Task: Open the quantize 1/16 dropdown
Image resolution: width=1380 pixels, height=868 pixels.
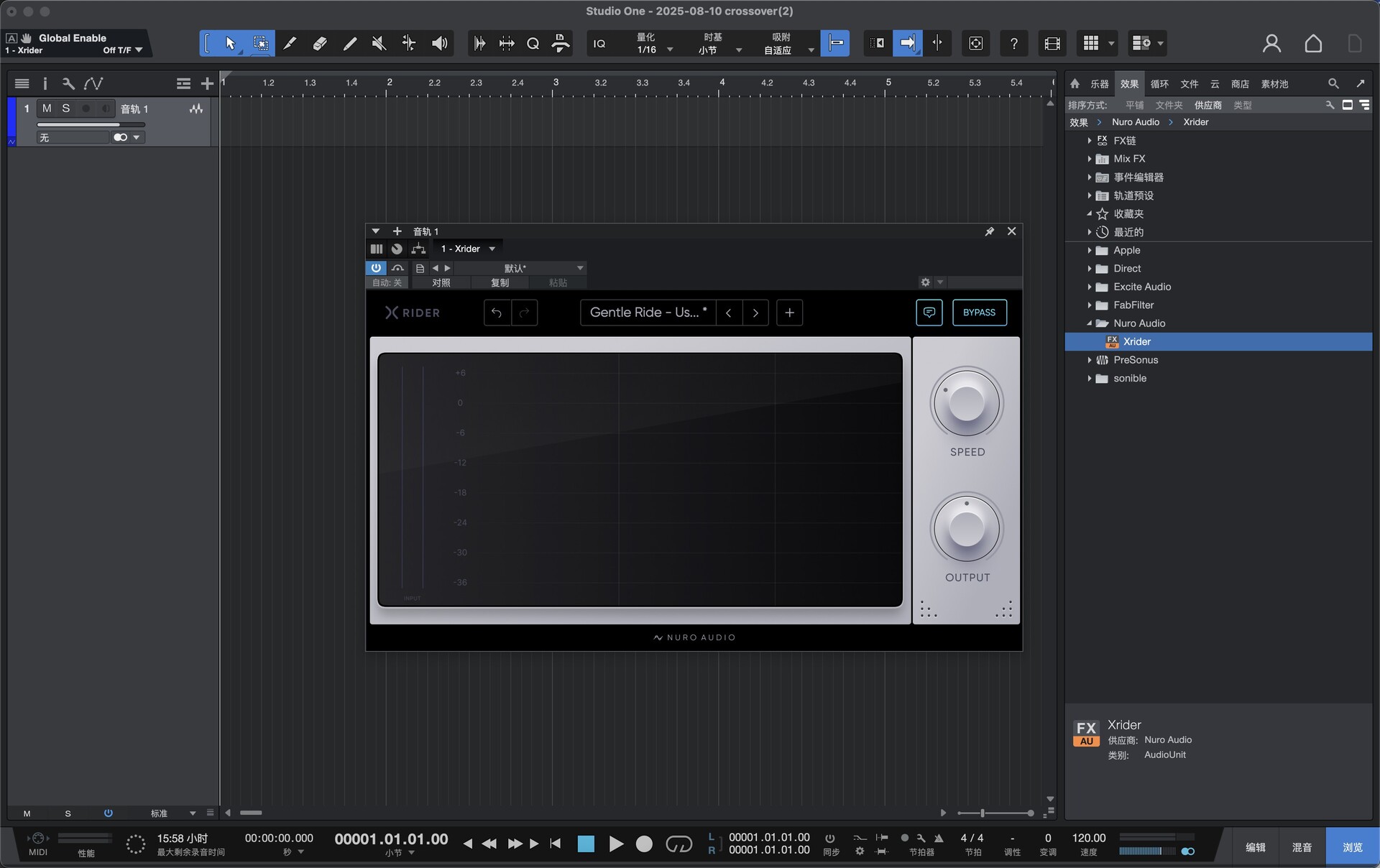Action: pyautogui.click(x=655, y=50)
